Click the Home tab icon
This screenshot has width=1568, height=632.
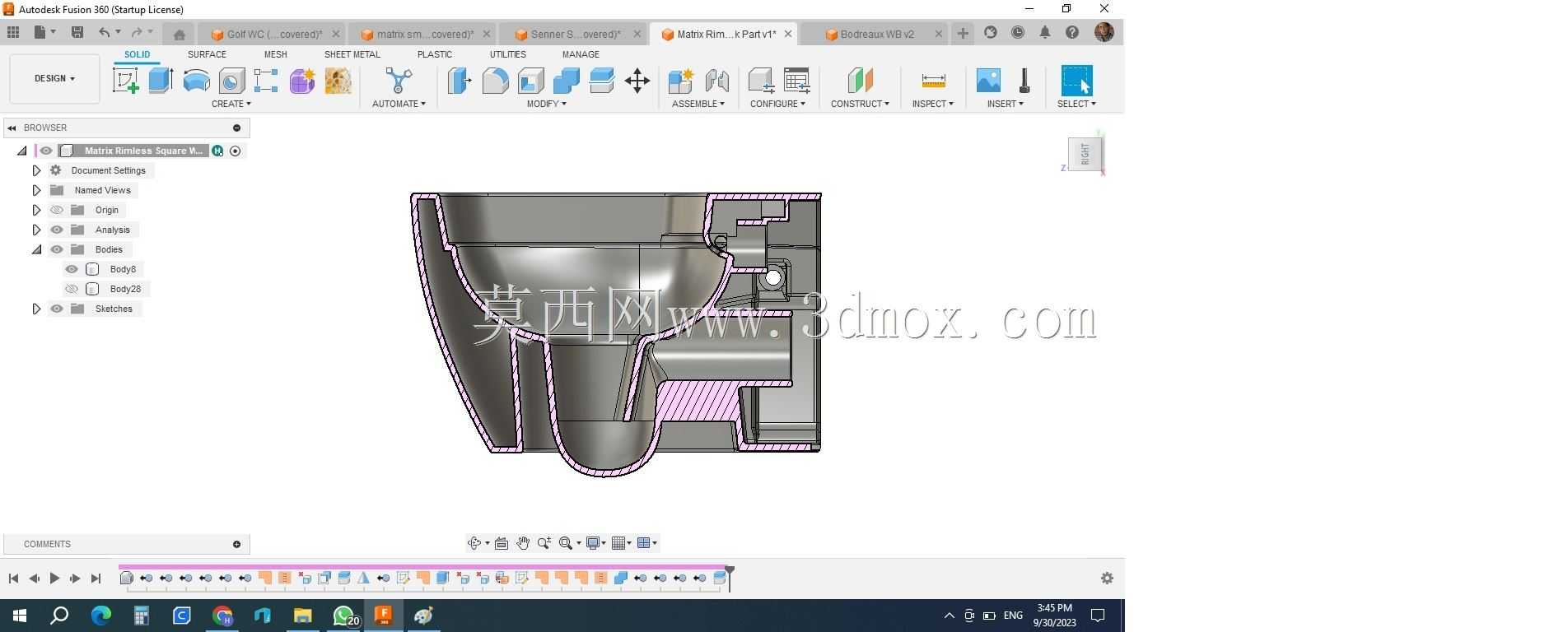click(179, 34)
